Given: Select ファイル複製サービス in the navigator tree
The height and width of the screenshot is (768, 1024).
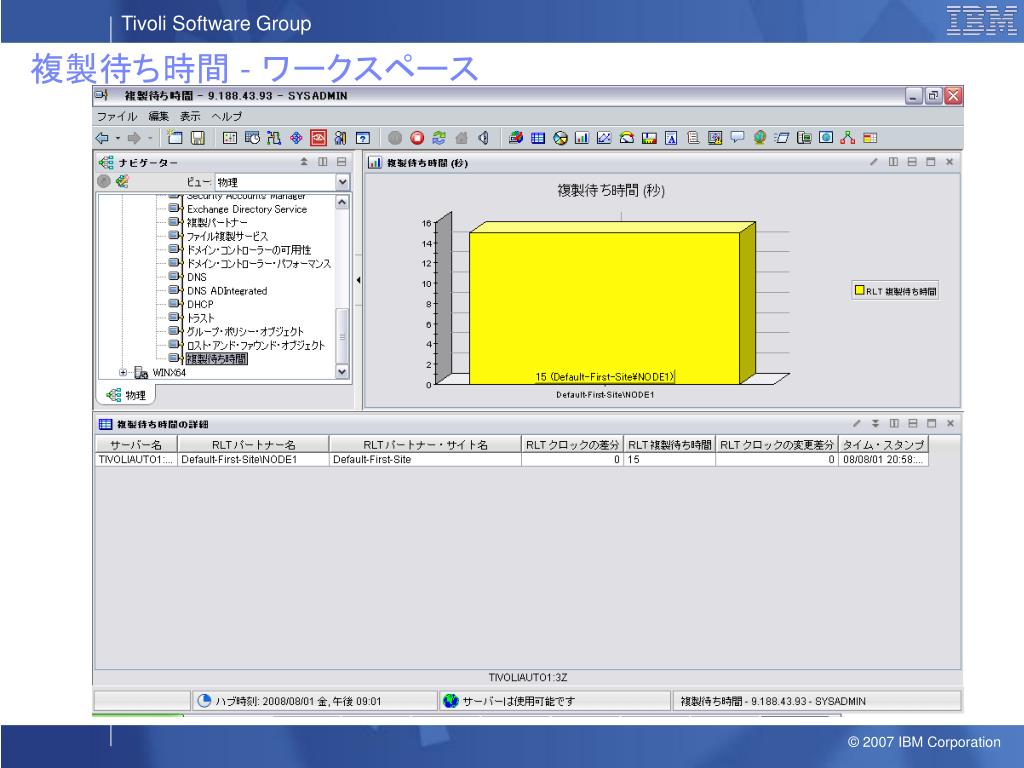Looking at the screenshot, I should point(227,236).
